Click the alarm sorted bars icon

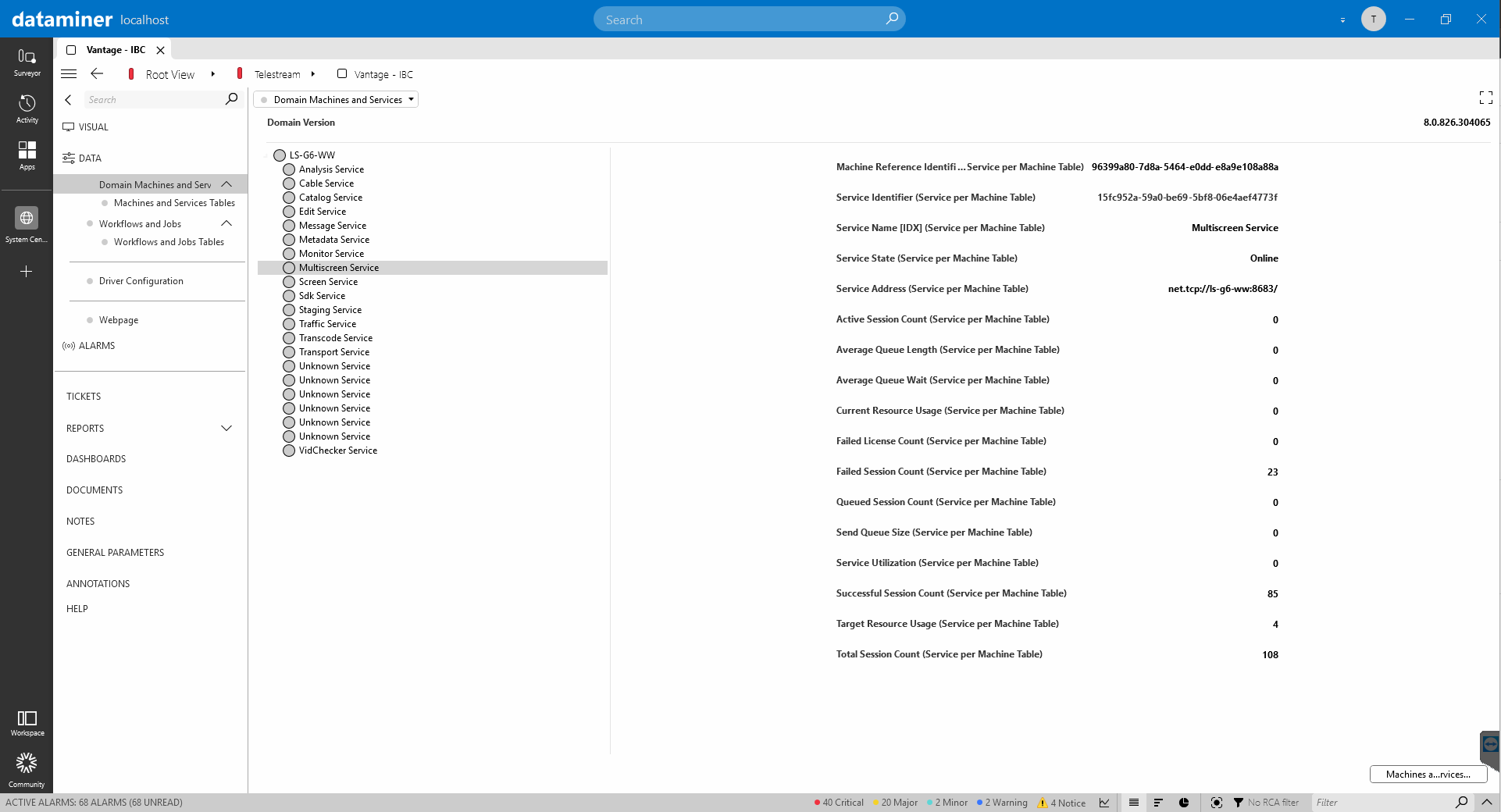[1158, 803]
